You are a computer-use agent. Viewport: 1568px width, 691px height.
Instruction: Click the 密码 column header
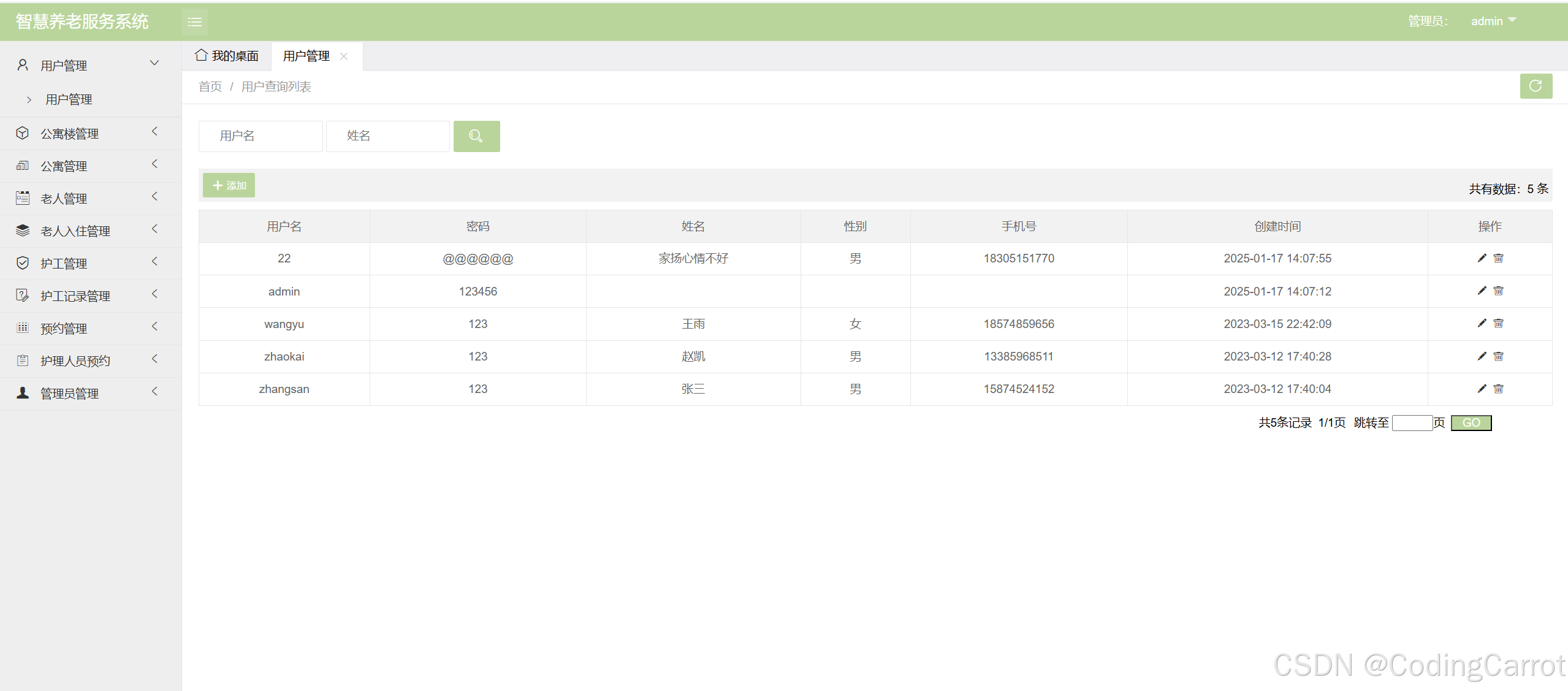pyautogui.click(x=478, y=226)
